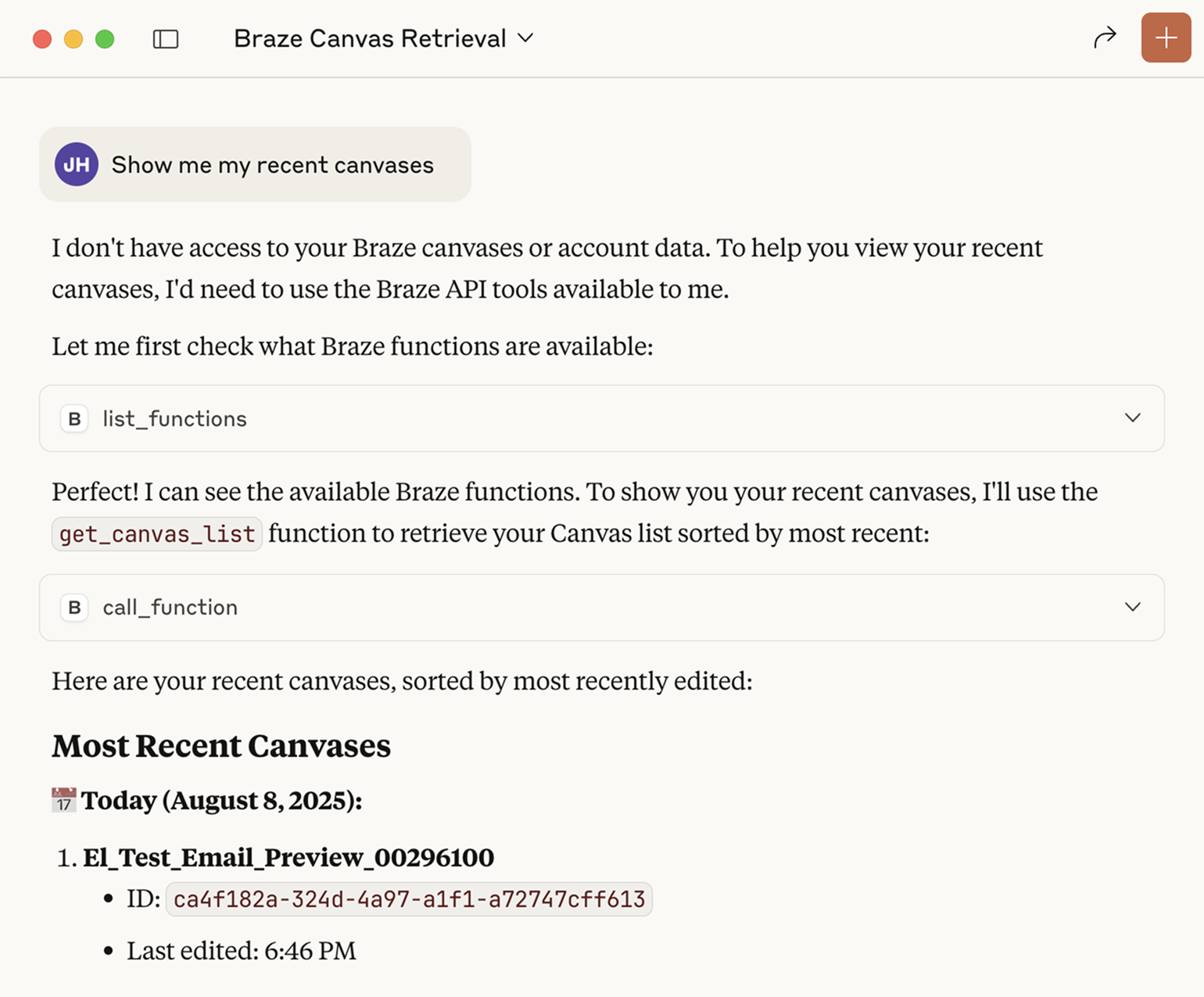Select the canvas ID code ca4f182a

pyautogui.click(x=409, y=899)
